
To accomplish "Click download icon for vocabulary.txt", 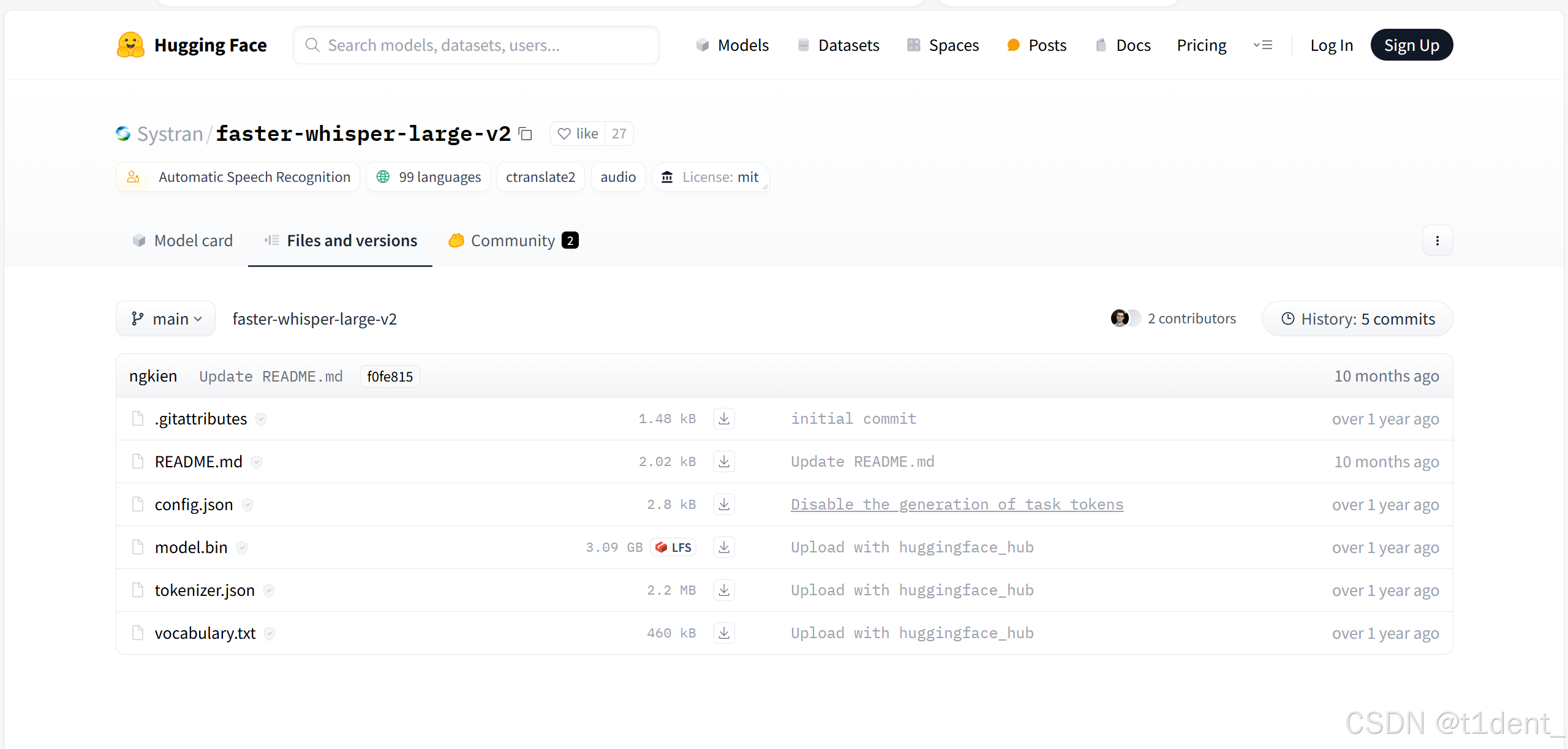I will tap(724, 633).
